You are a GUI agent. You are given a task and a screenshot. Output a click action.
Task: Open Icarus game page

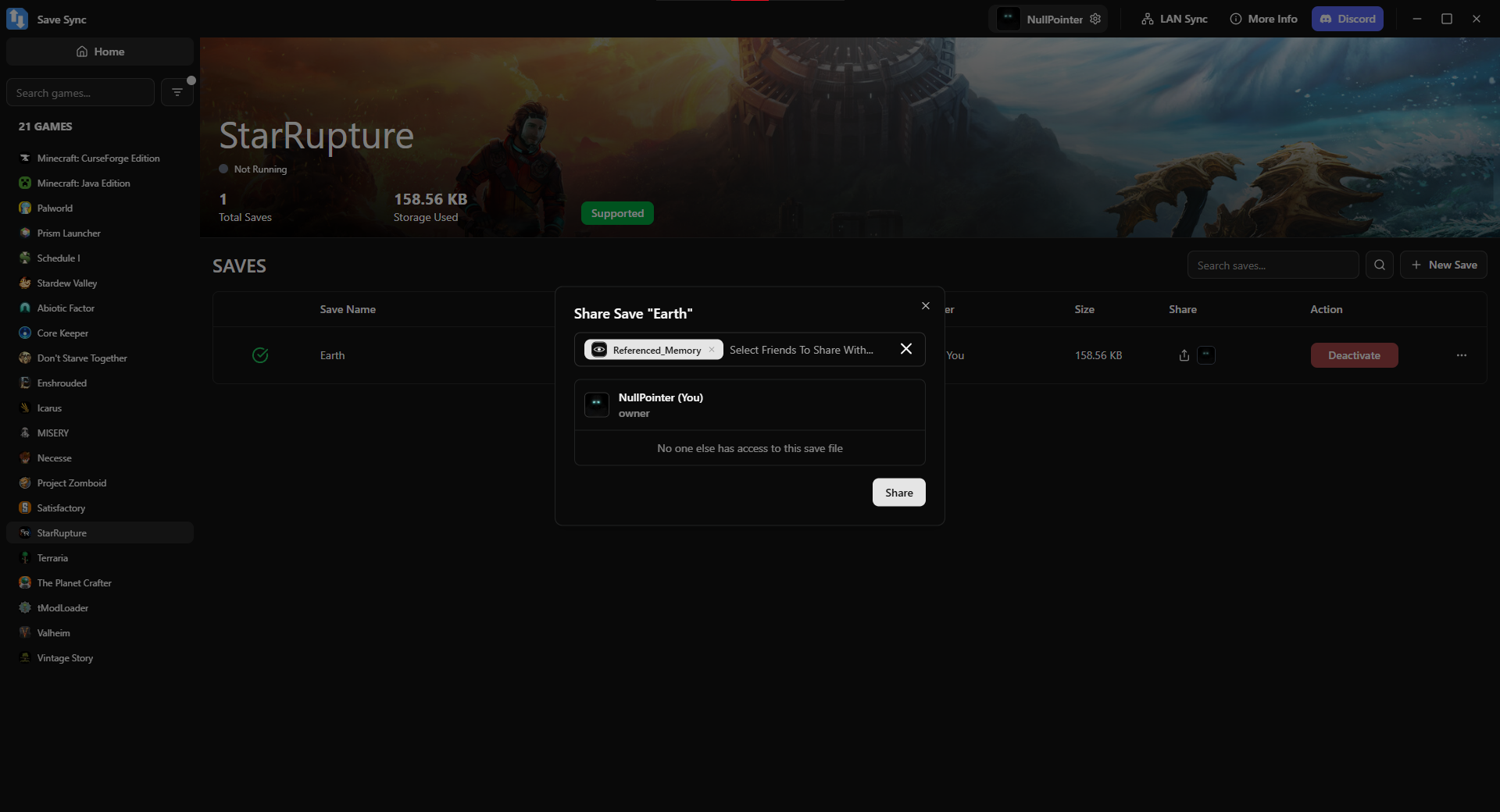[x=100, y=408]
